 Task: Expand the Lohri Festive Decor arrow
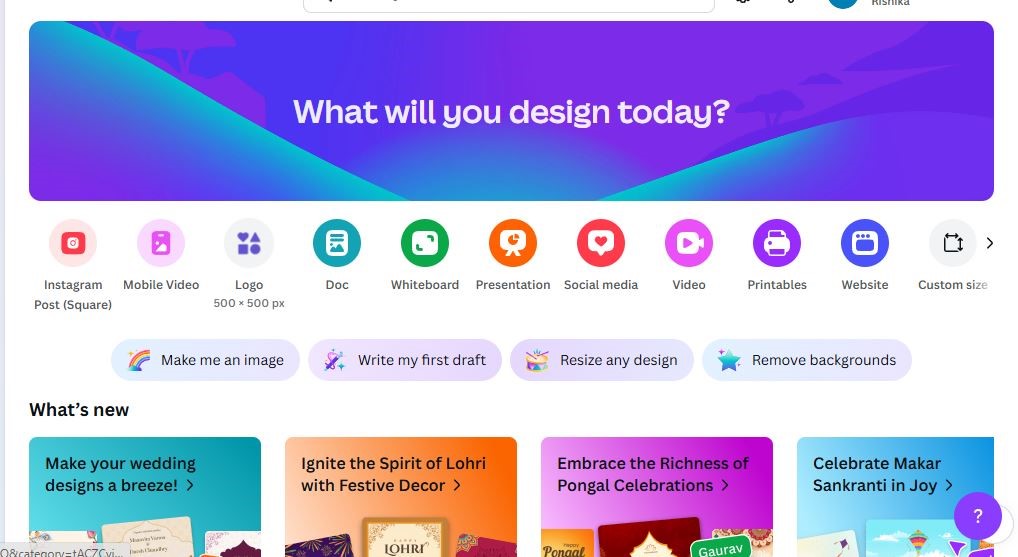(457, 485)
